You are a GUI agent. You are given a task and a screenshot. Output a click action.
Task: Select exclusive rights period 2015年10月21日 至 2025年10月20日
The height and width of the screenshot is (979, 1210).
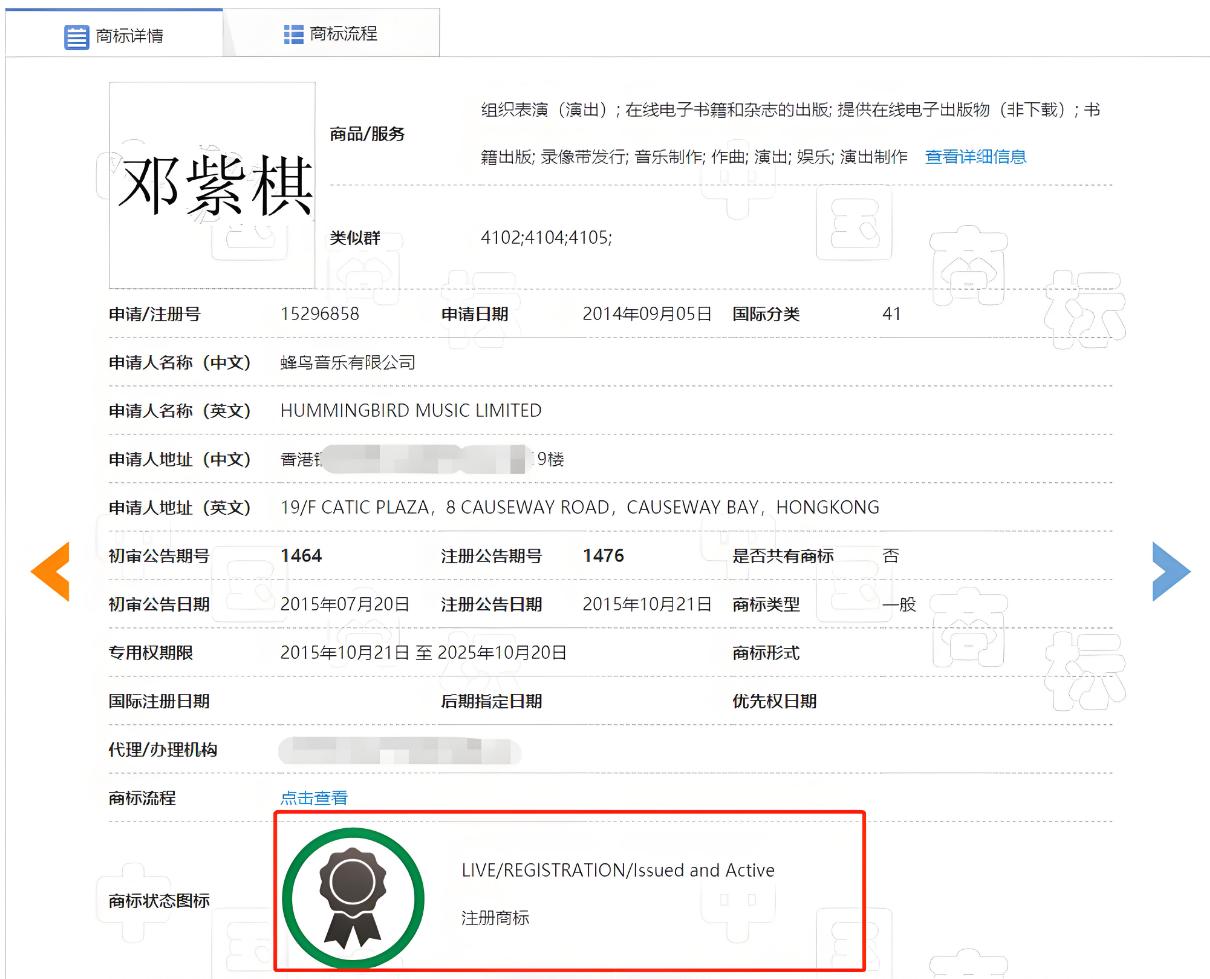point(424,653)
